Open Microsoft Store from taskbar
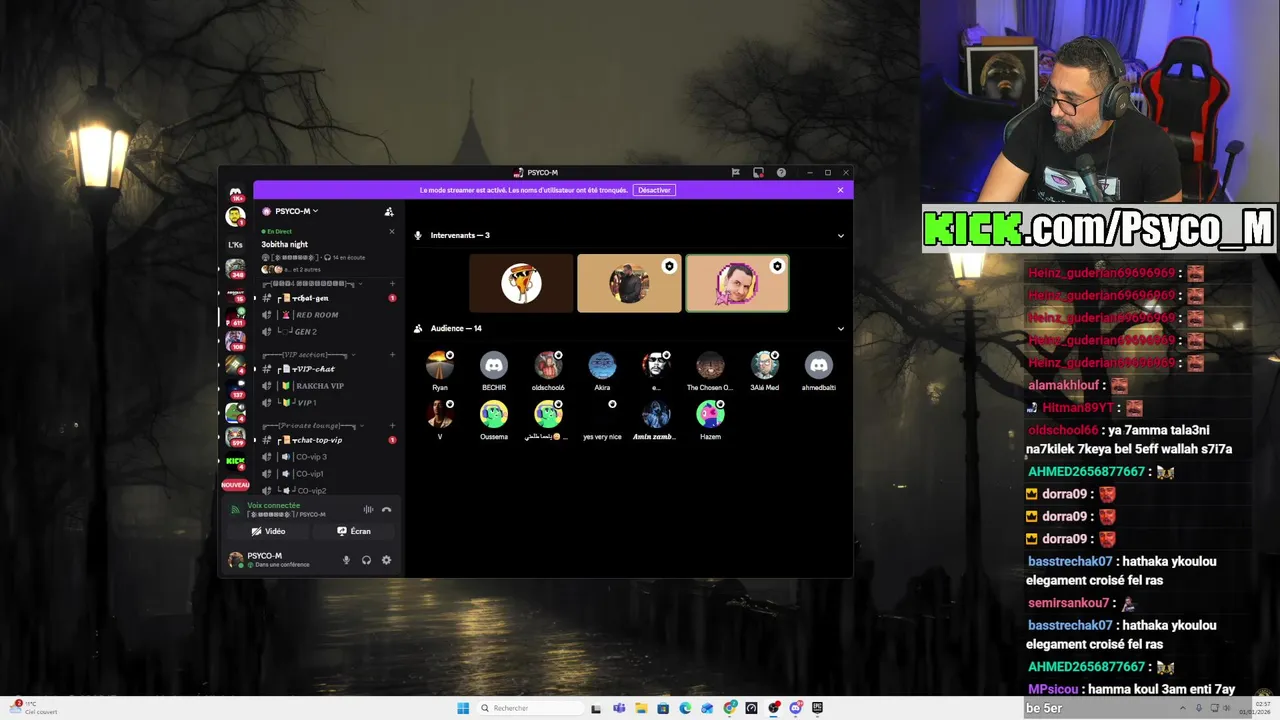This screenshot has height=720, width=1280. 663,708
